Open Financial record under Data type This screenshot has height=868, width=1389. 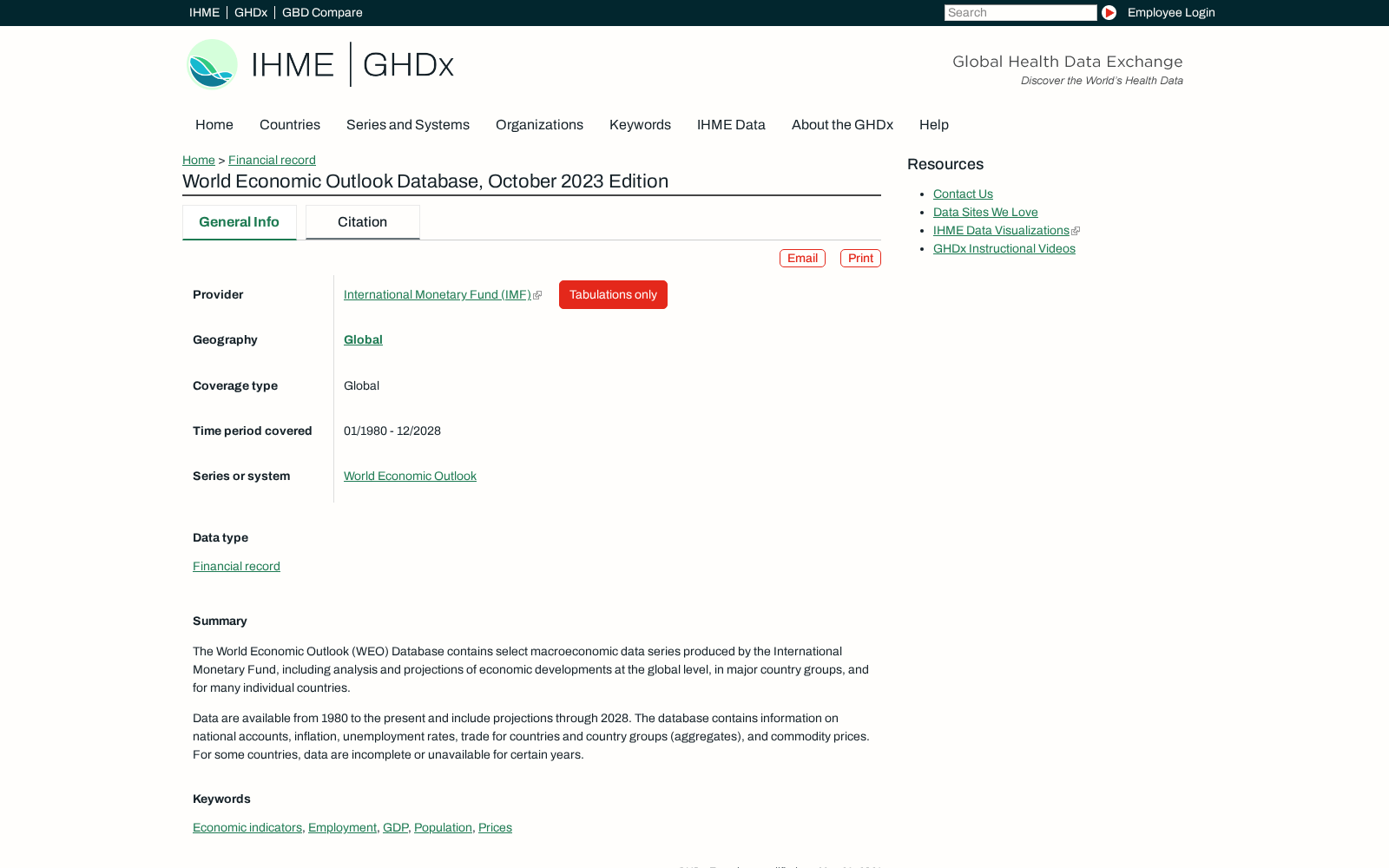pyautogui.click(x=236, y=566)
